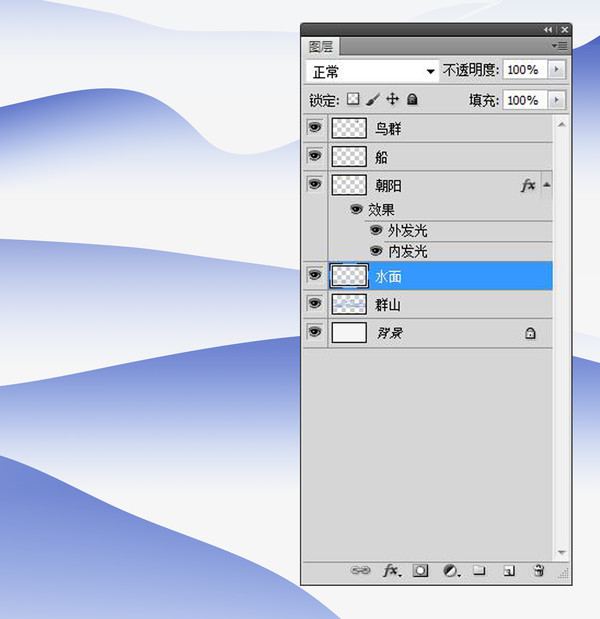Open the 正常 blend mode dropdown
The height and width of the screenshot is (619, 600).
tap(372, 71)
